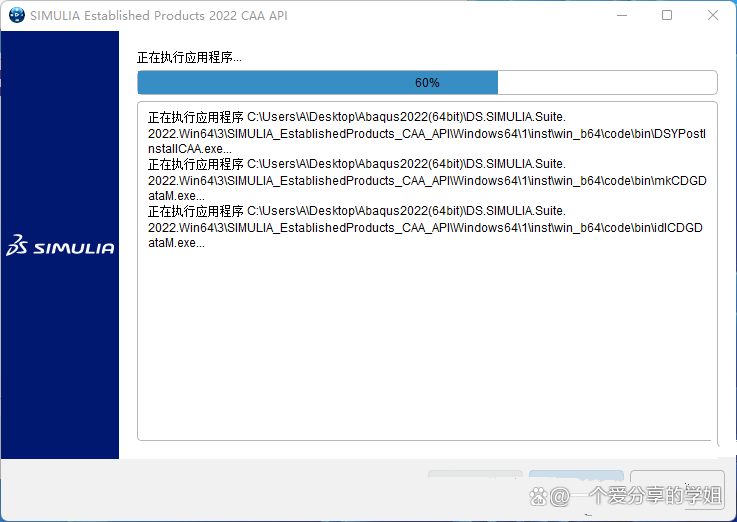
Task: Click the 60% installation progress bar
Action: point(427,83)
